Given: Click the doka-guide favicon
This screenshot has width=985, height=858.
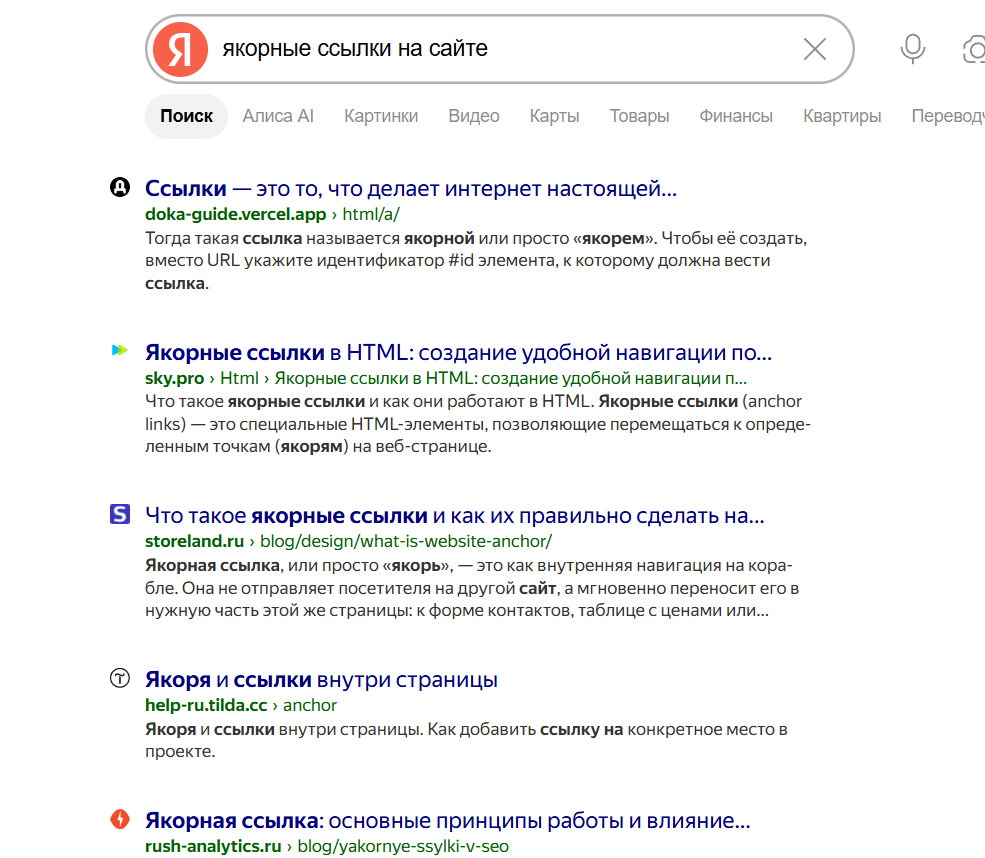Looking at the screenshot, I should 120,187.
